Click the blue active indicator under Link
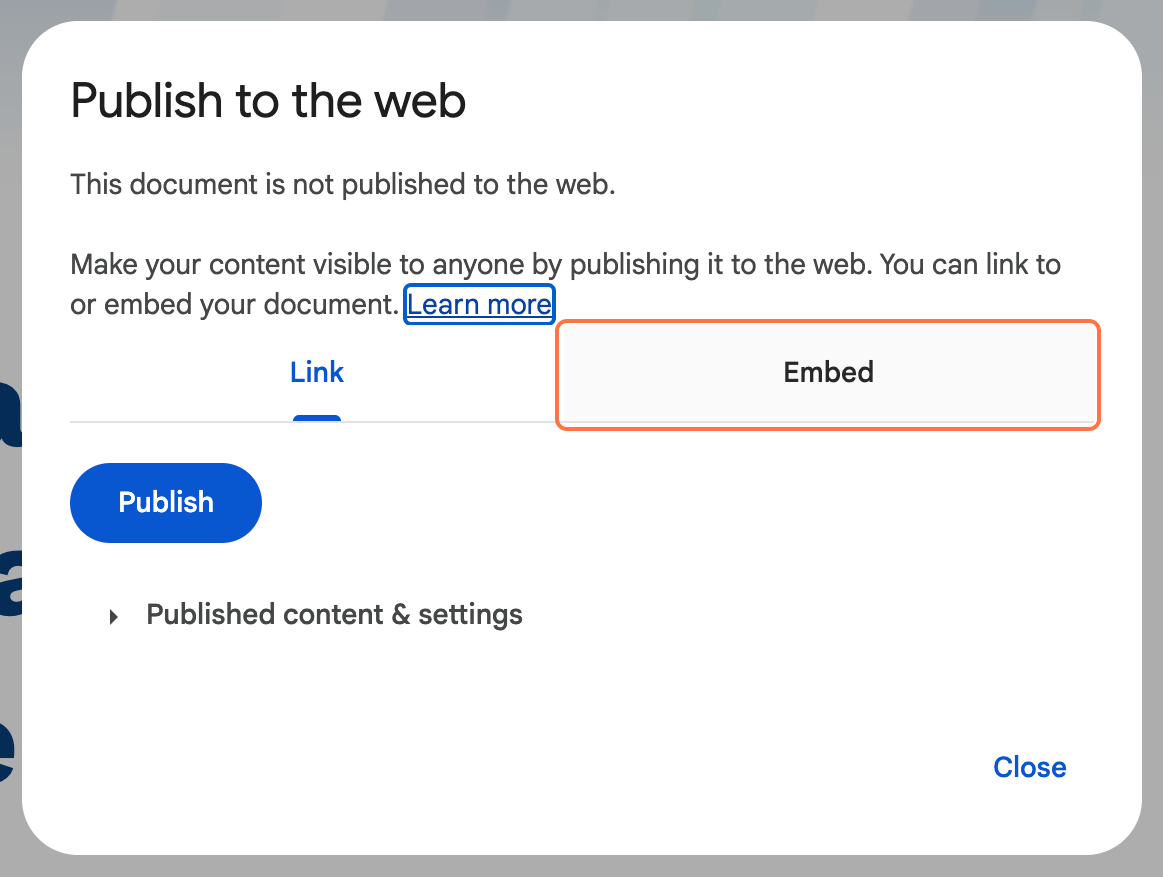This screenshot has width=1163, height=877. click(x=317, y=418)
